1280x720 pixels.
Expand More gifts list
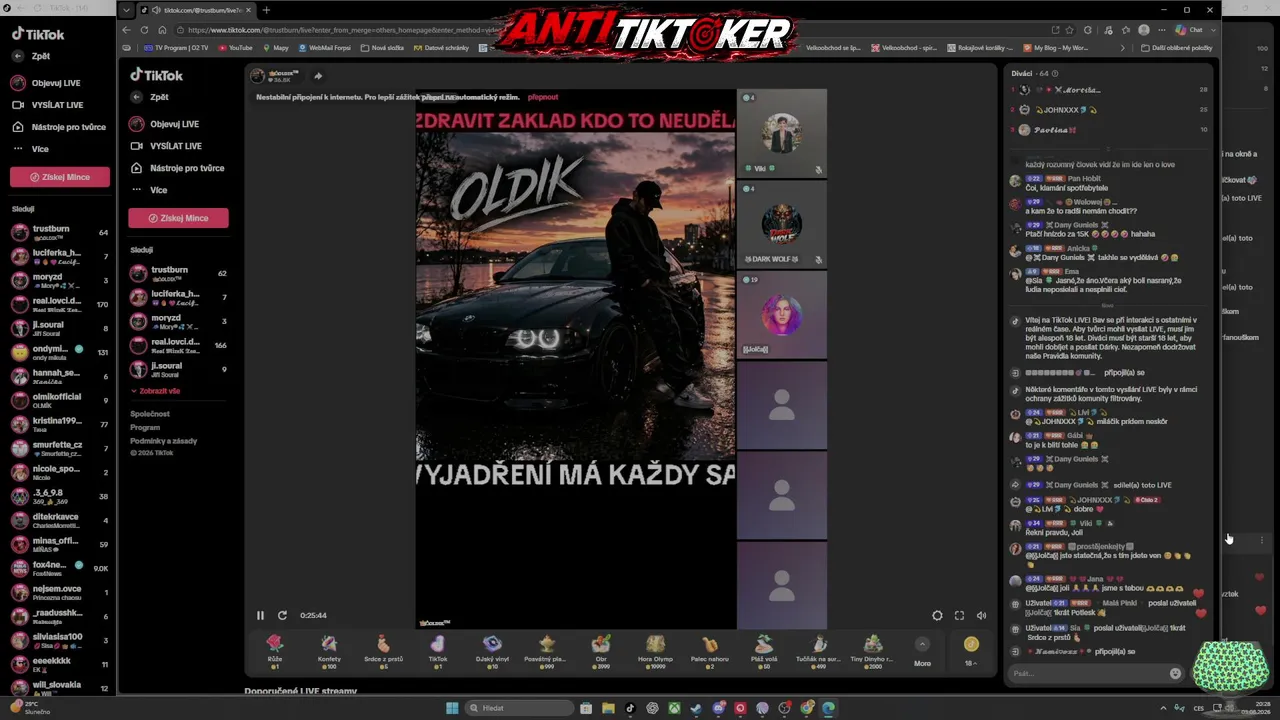click(922, 652)
